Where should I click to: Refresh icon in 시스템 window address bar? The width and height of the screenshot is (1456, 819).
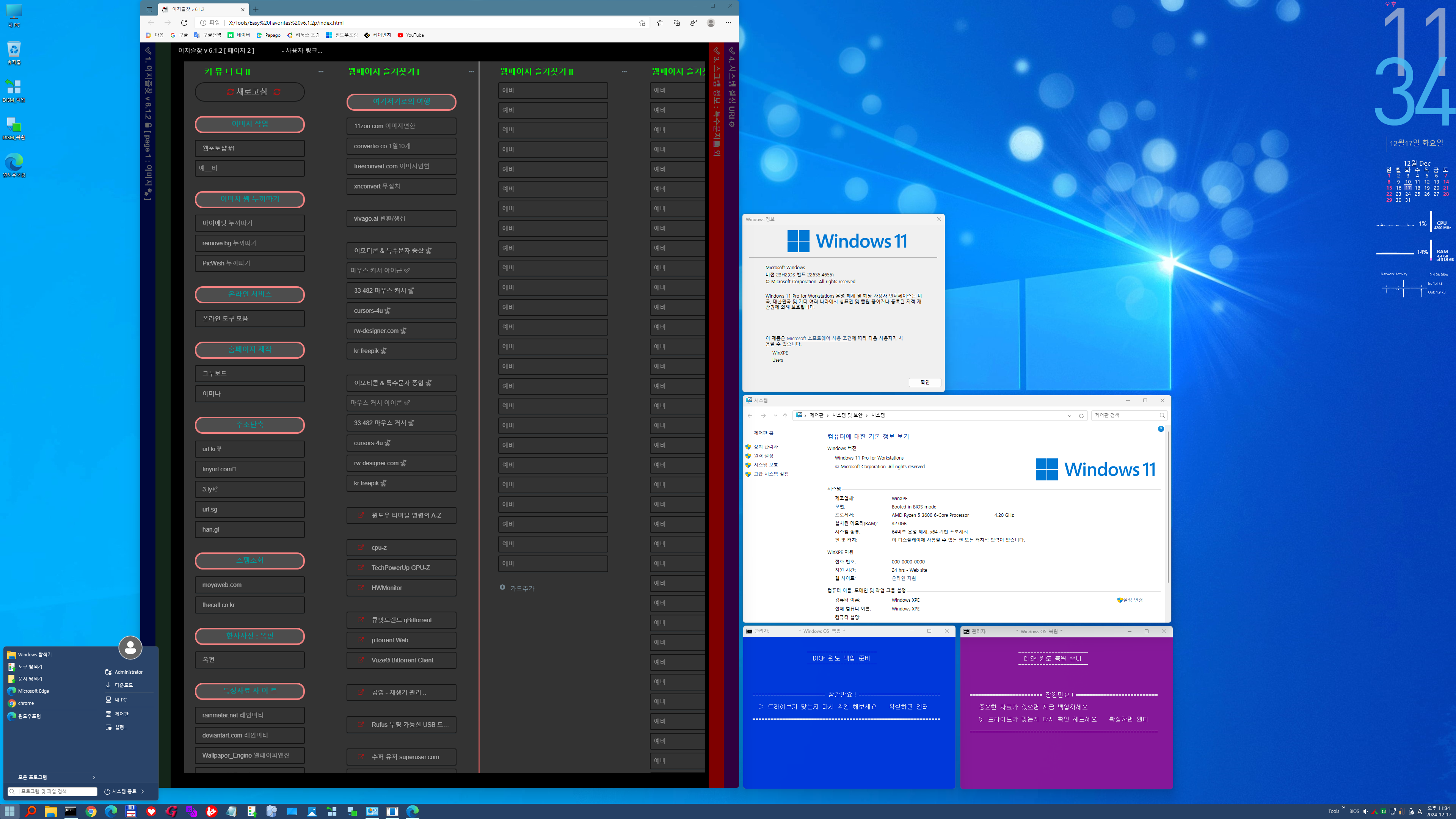coord(1081,416)
